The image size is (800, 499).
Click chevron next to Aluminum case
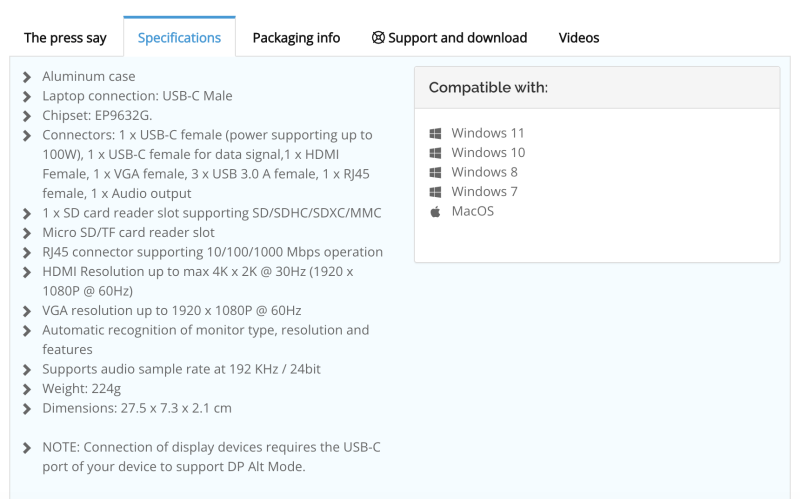coord(27,77)
